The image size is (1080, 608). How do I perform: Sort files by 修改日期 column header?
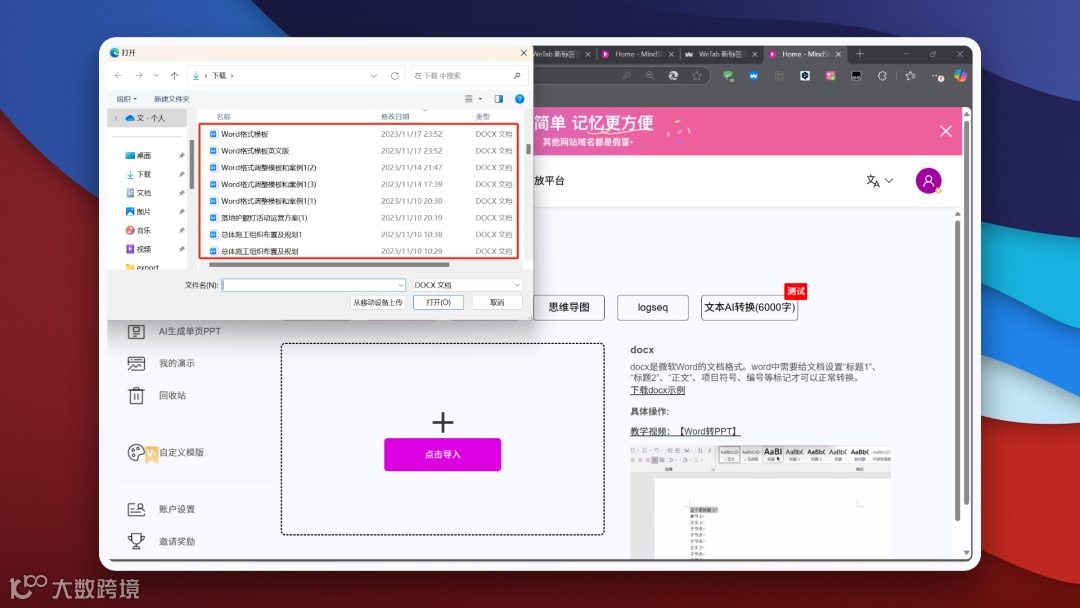pyautogui.click(x=395, y=116)
